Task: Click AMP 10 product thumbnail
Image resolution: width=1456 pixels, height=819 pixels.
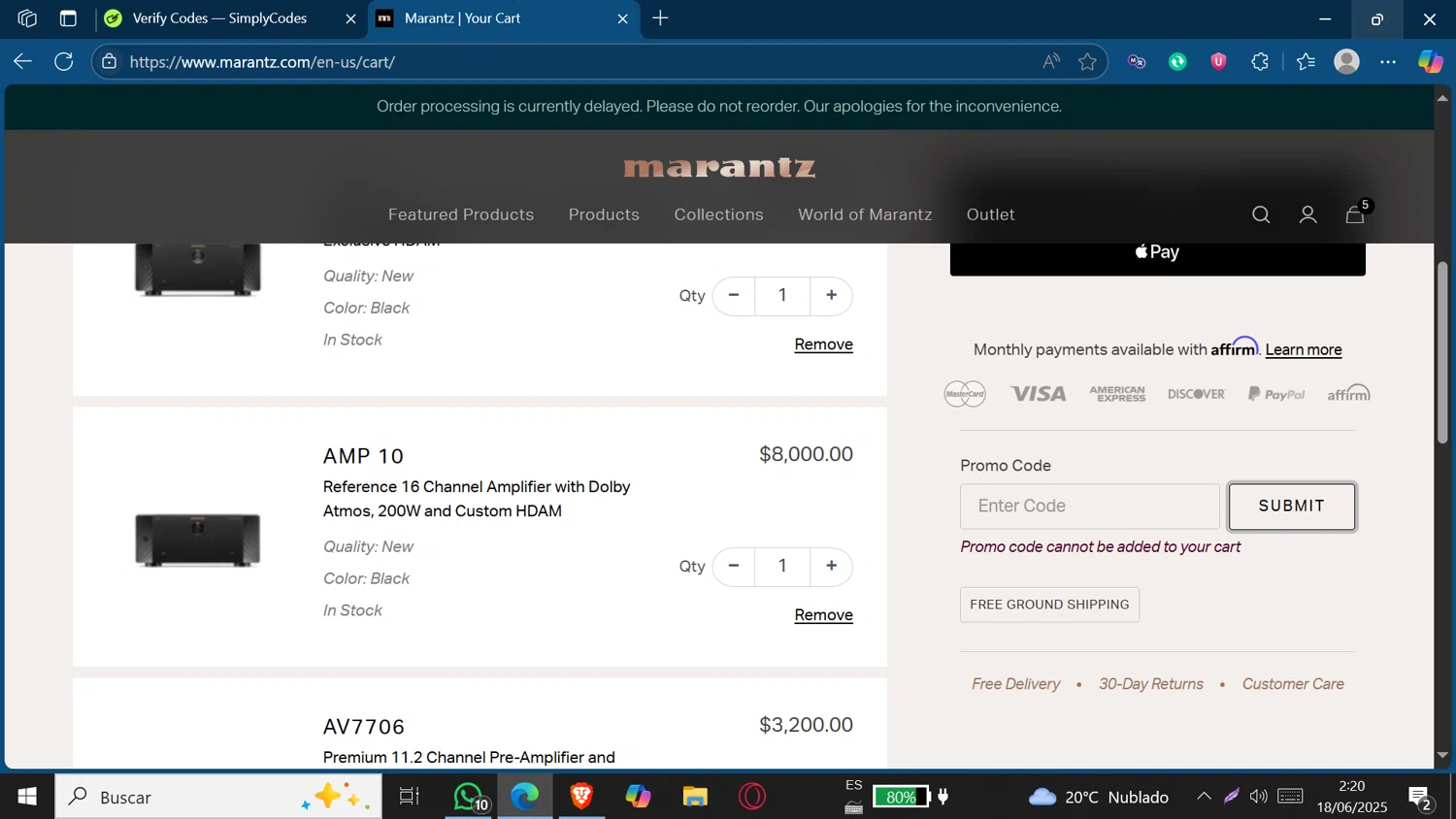Action: tap(198, 540)
